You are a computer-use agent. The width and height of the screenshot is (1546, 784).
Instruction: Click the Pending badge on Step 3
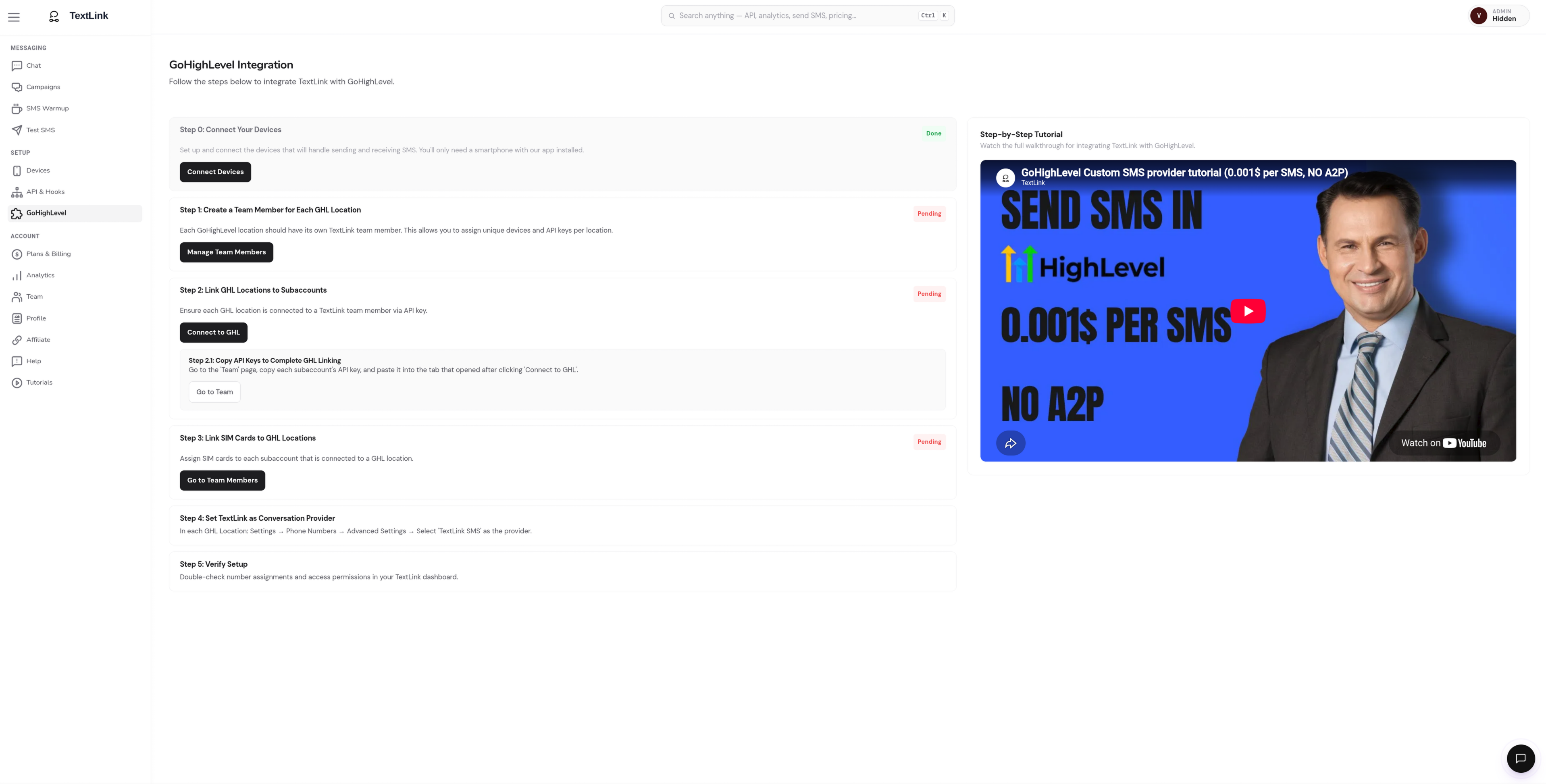point(929,442)
